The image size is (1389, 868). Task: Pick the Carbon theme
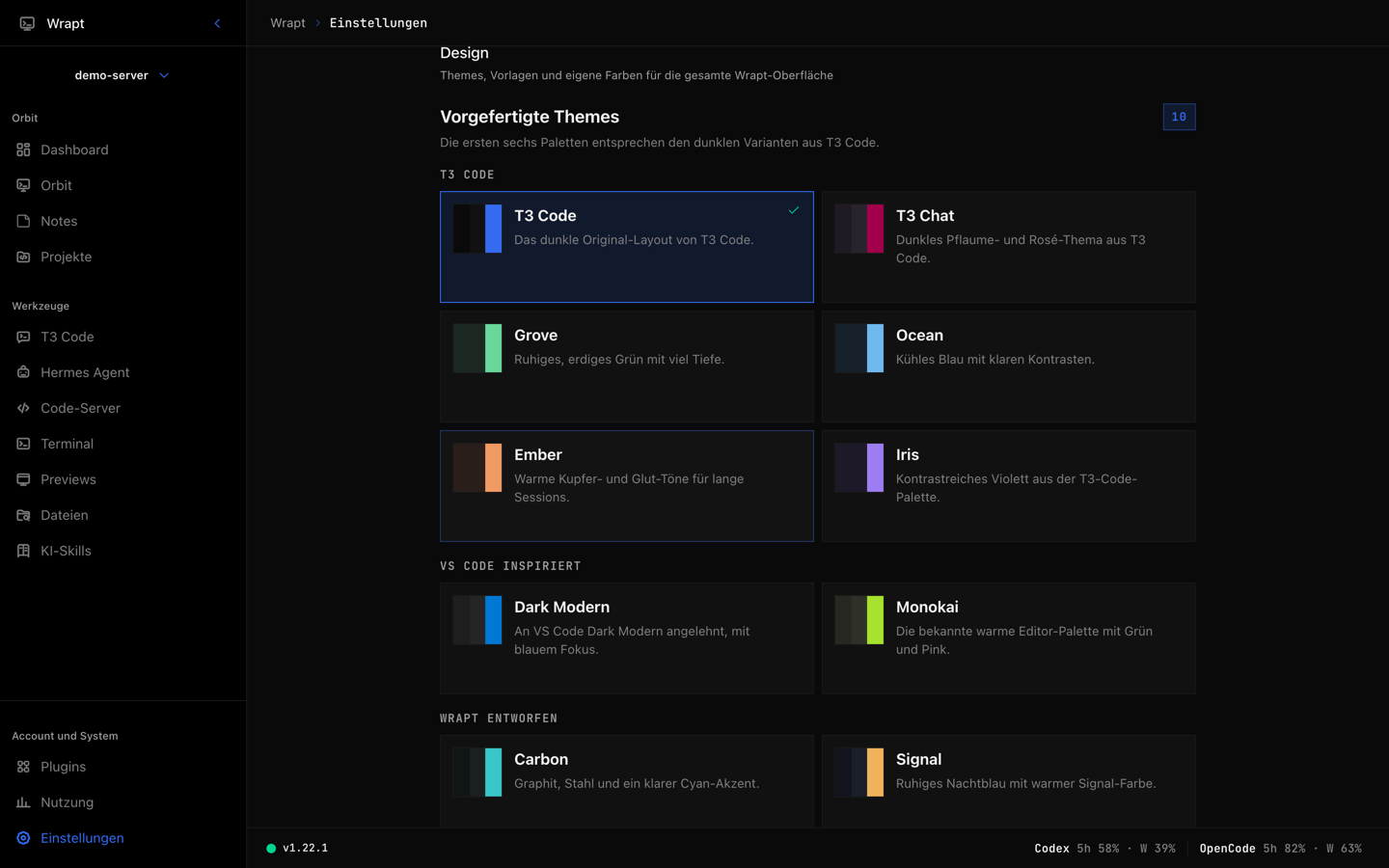(627, 781)
